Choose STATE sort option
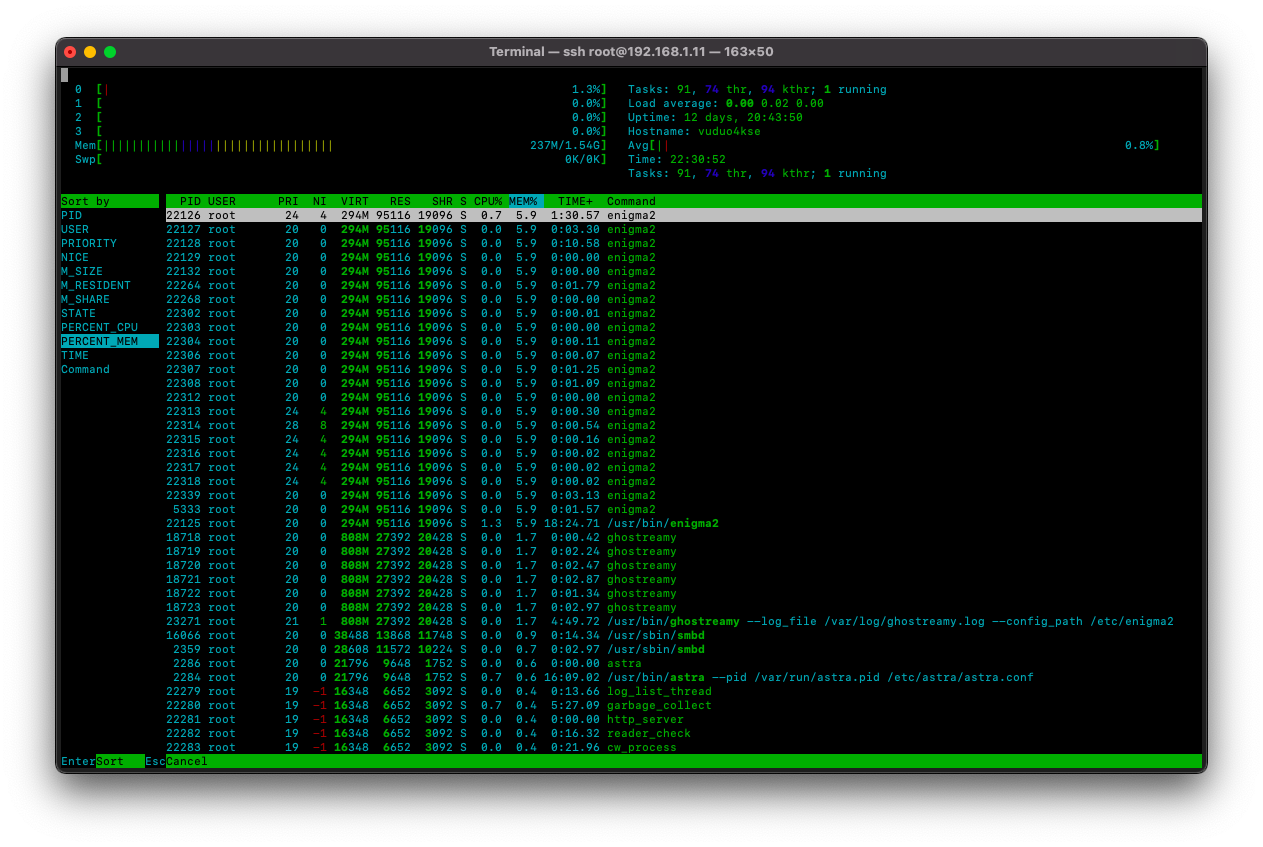 79,313
